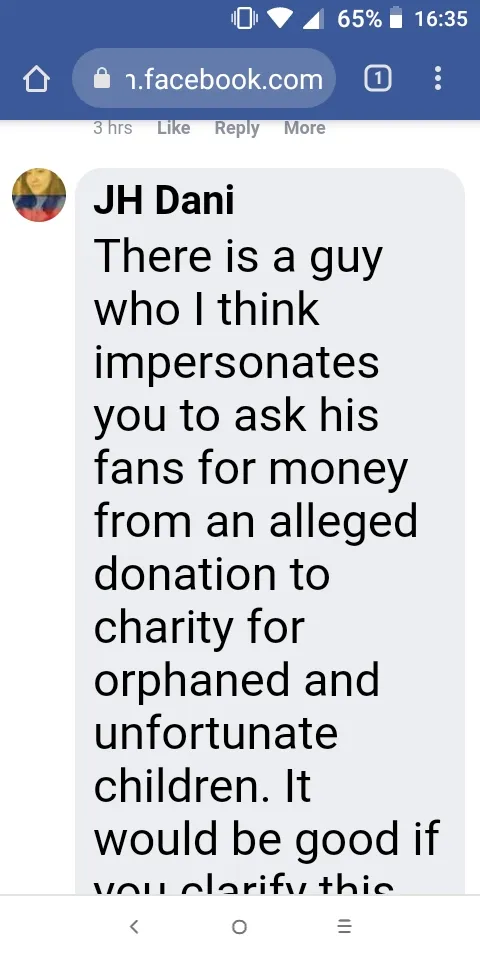
Task: Tap the 16:35 clock in the status bar
Action: (x=441, y=19)
